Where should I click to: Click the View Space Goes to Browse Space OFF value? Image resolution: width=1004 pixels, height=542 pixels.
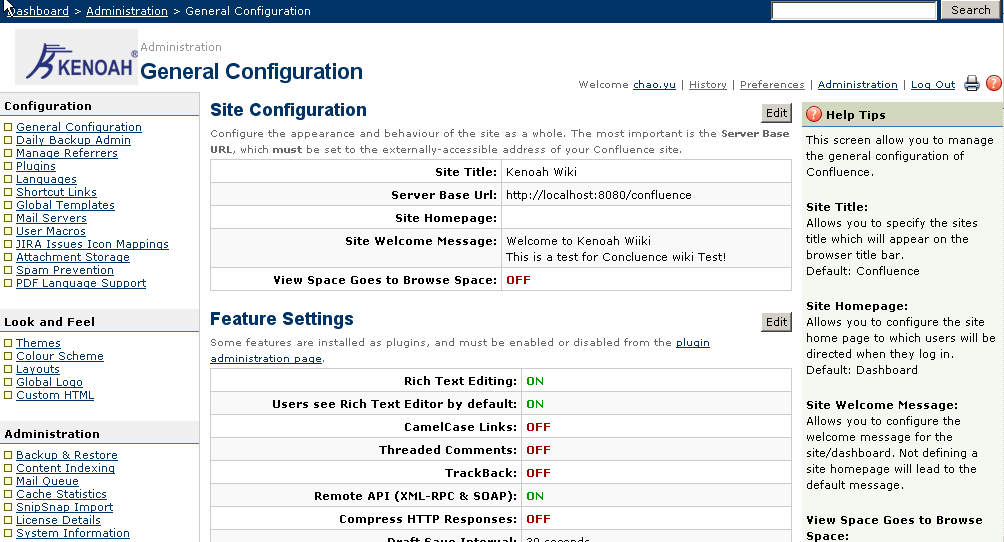click(518, 280)
